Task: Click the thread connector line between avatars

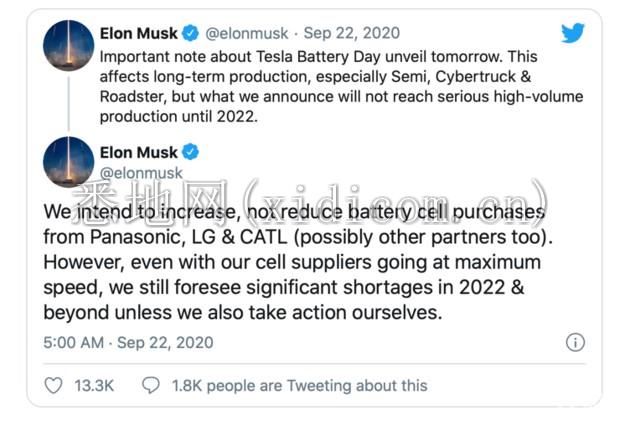Action: point(69,104)
